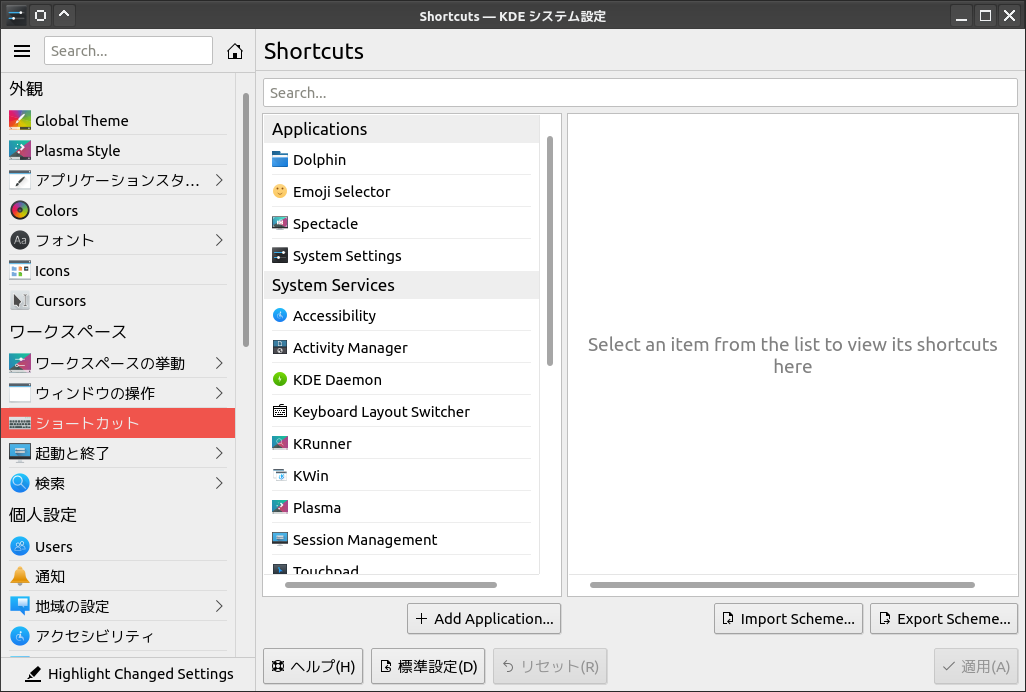
Task: Select ショートカット in sidebar
Action: 118,423
